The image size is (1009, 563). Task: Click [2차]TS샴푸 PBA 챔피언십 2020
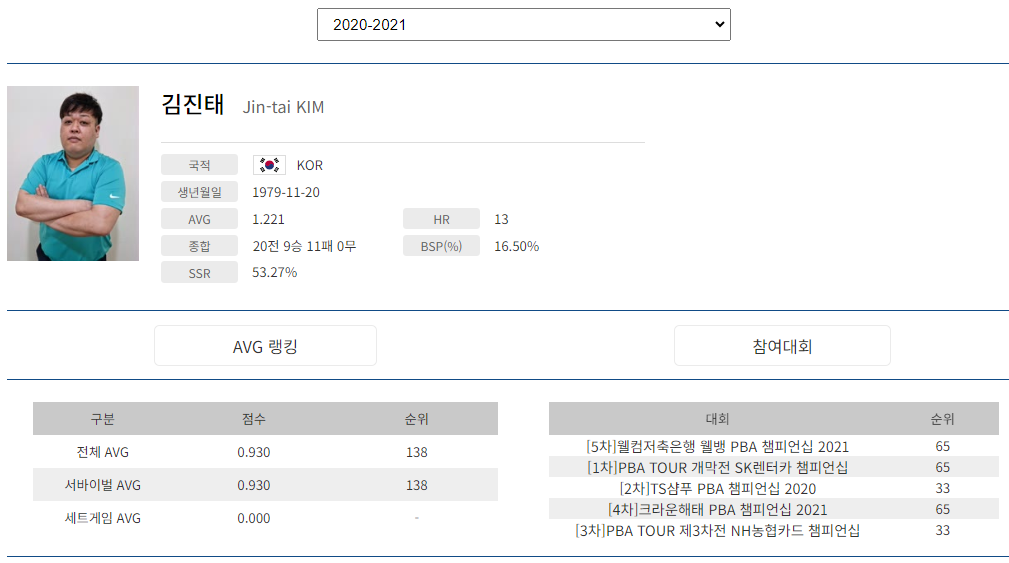pos(717,488)
